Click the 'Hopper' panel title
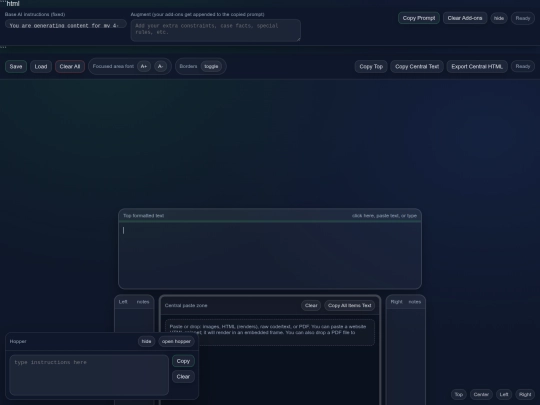 [x=18, y=341]
